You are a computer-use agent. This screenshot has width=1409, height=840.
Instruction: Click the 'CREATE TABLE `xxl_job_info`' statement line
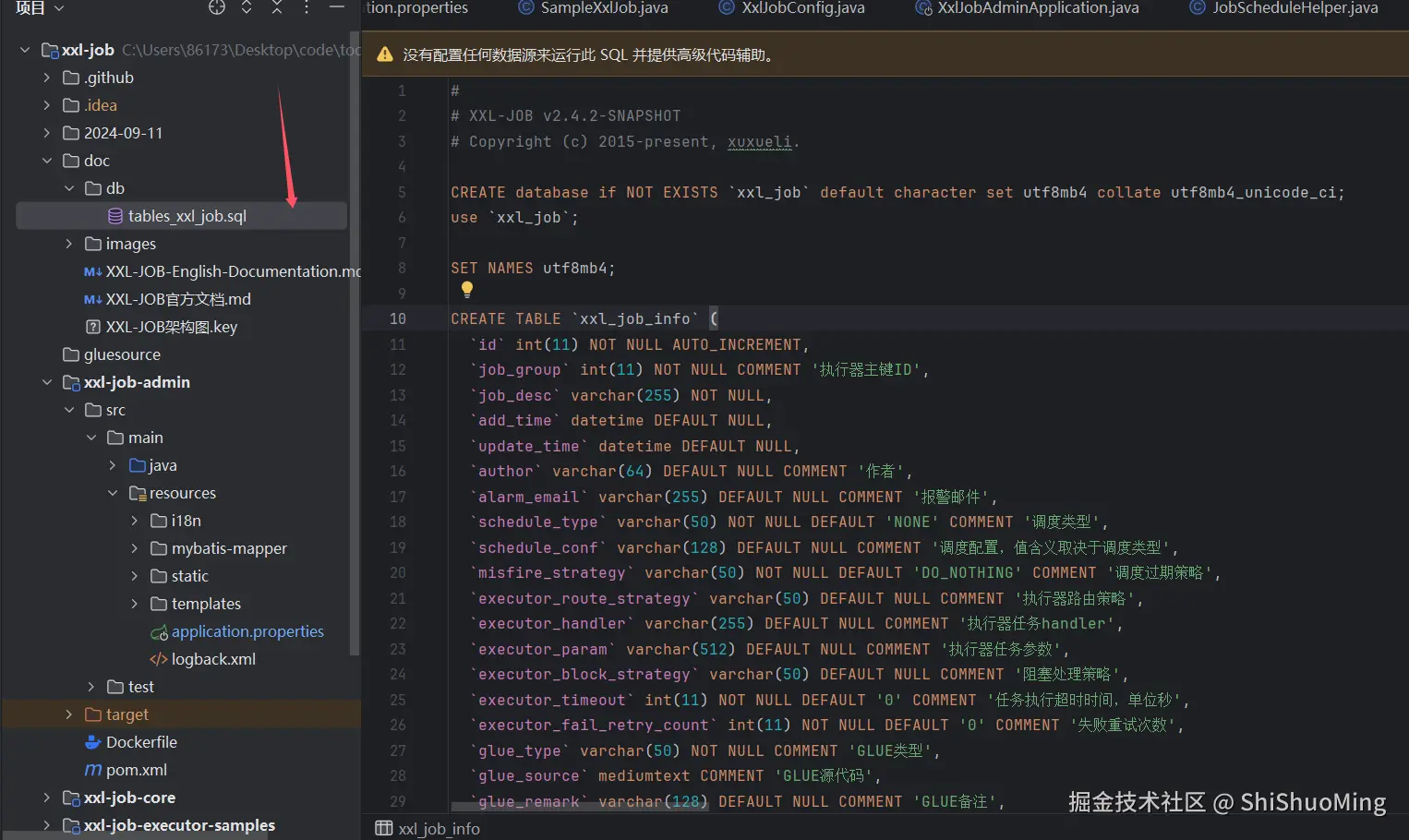coord(584,318)
